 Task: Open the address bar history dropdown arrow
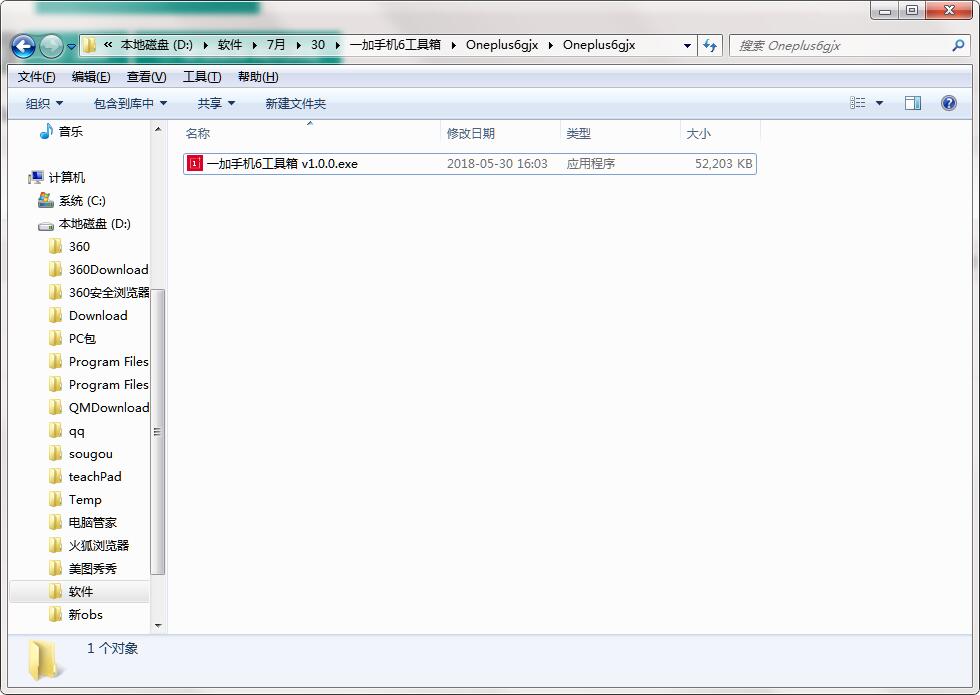687,45
